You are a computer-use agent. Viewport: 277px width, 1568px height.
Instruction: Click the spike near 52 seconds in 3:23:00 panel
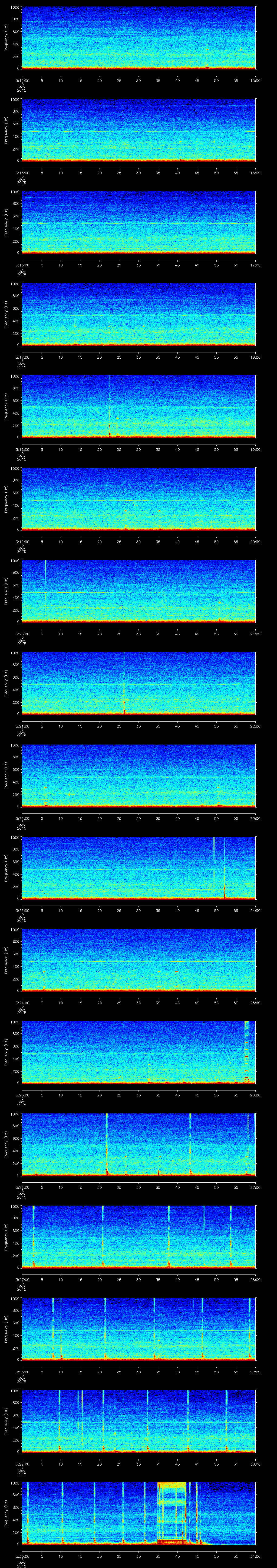point(225,868)
